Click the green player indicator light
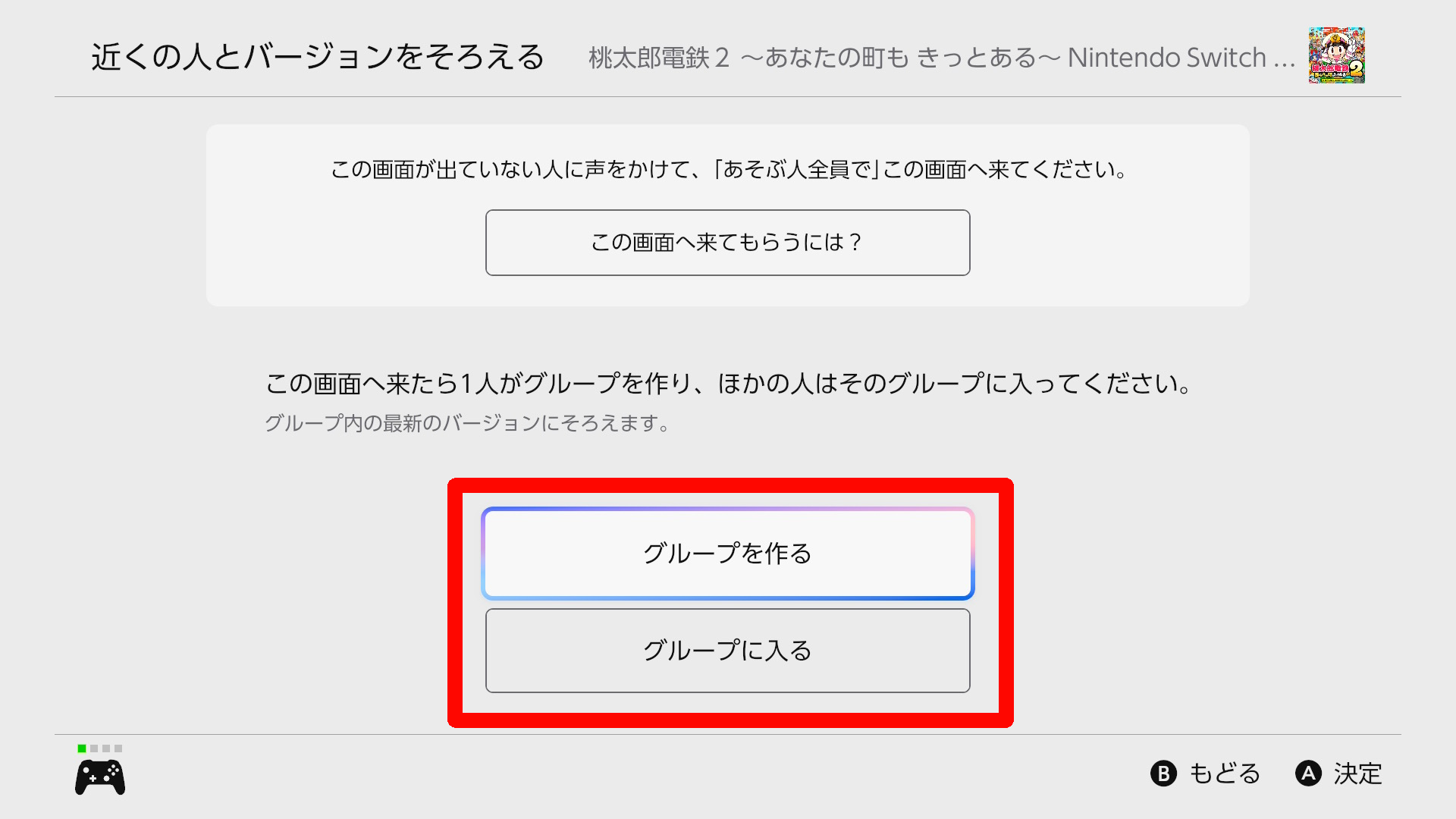Screen dimensions: 1456x819 (82, 748)
